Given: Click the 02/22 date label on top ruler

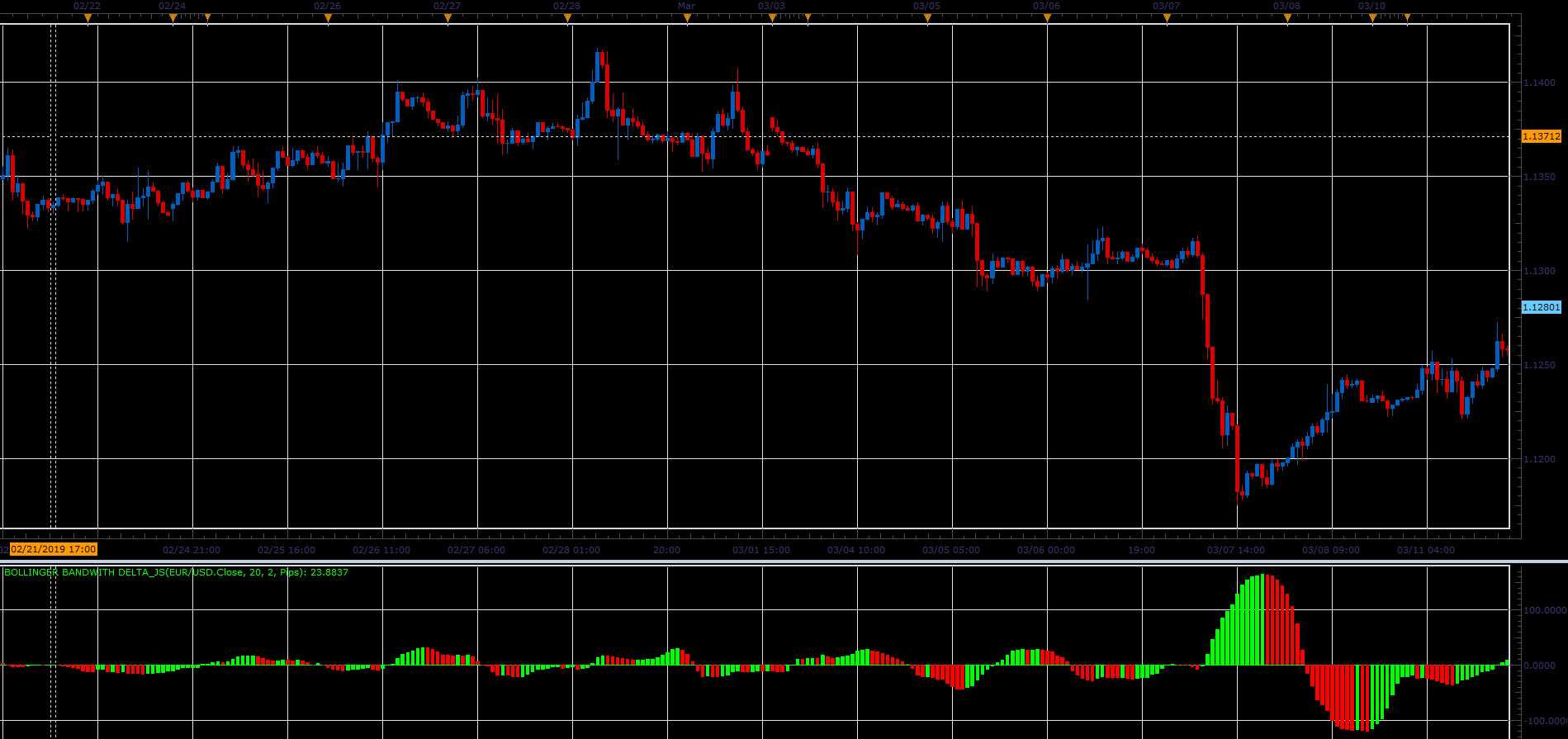Looking at the screenshot, I should (88, 6).
